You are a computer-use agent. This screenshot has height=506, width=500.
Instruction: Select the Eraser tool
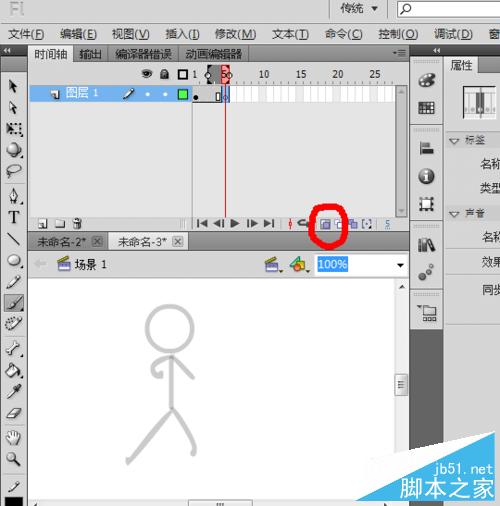pyautogui.click(x=14, y=413)
